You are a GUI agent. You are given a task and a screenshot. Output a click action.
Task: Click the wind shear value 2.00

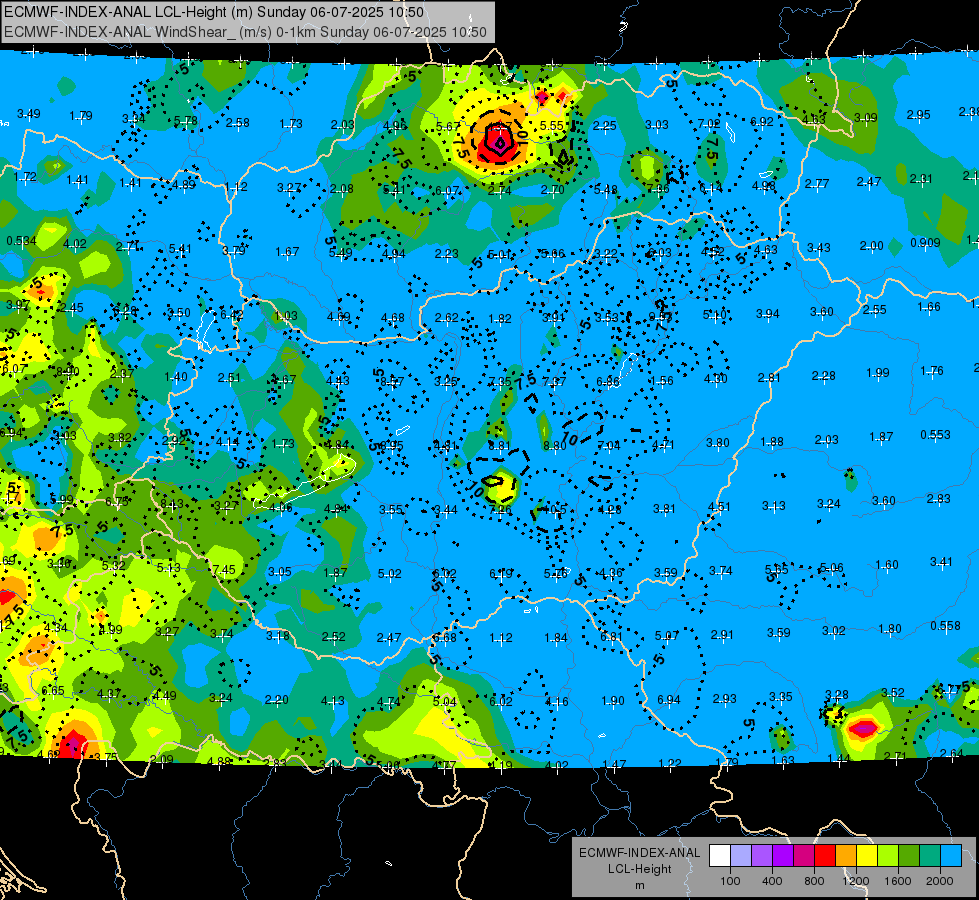pos(872,246)
